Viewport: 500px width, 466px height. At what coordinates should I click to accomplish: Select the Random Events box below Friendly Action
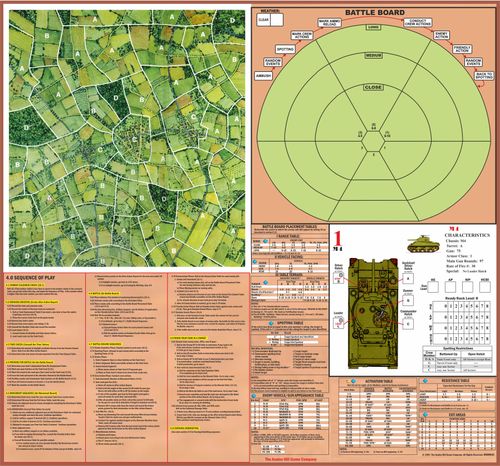pos(473,62)
